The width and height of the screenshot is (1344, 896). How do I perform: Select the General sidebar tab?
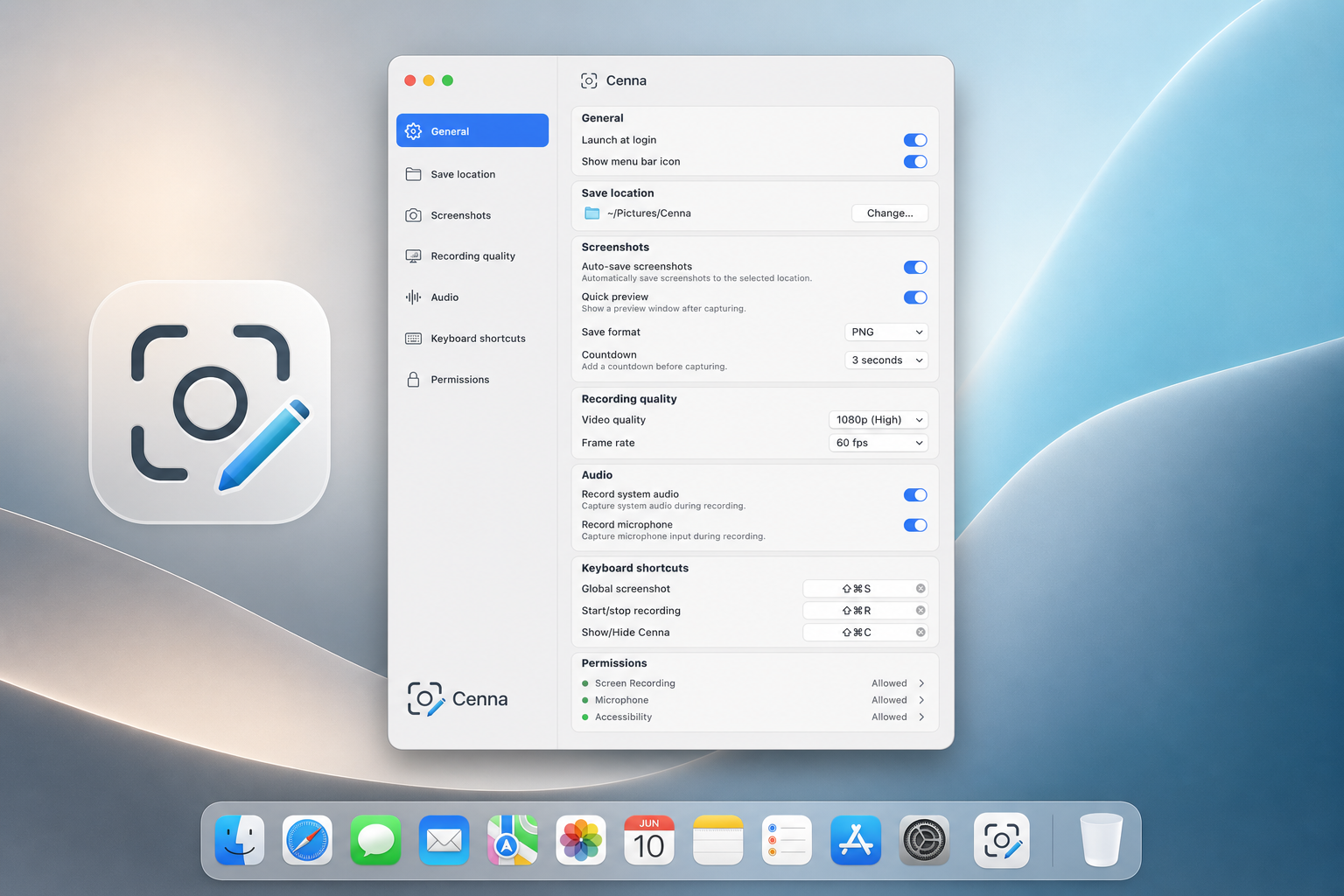click(472, 130)
